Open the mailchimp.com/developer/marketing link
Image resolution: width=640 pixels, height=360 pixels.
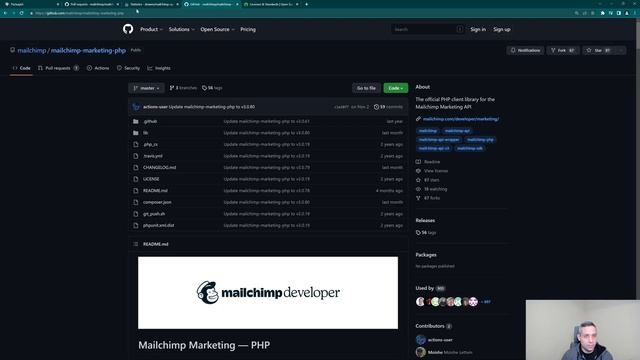point(461,119)
